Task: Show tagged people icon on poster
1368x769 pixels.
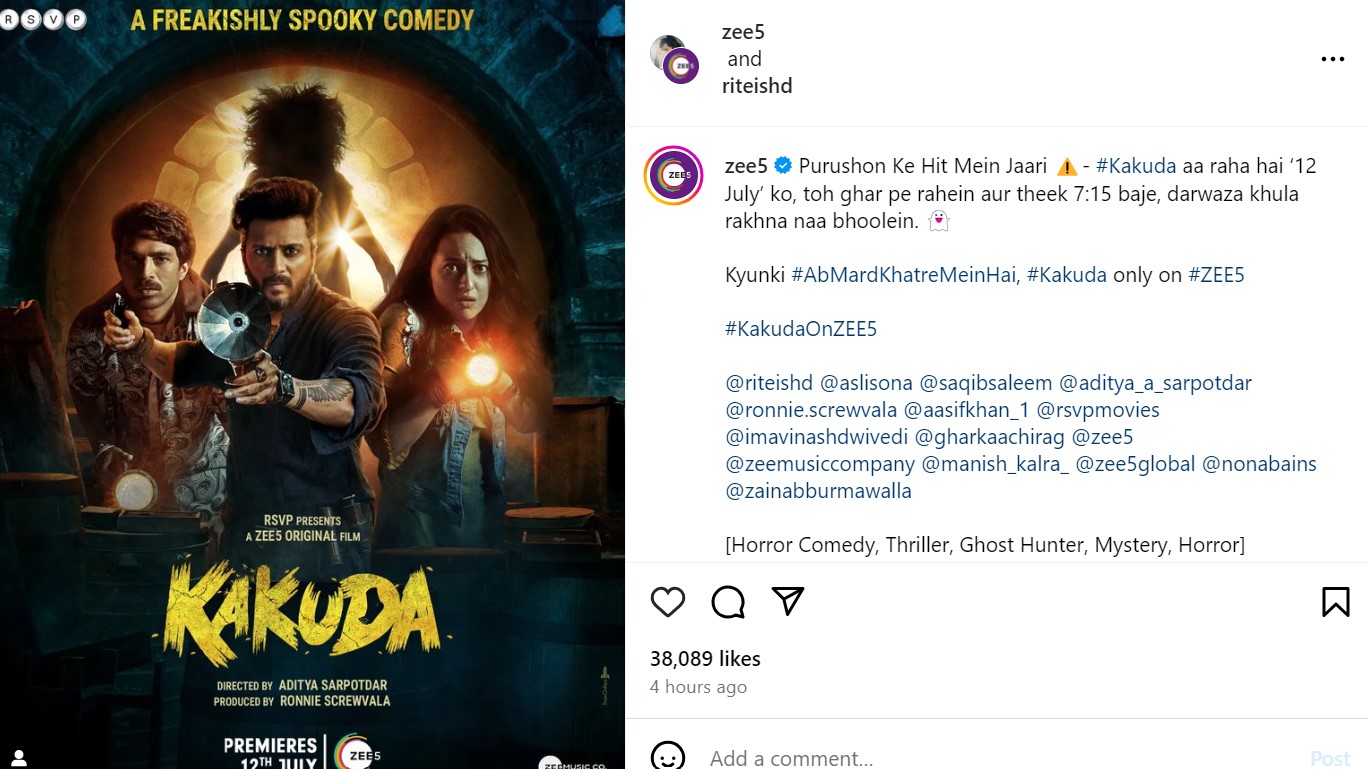Action: click(18, 758)
